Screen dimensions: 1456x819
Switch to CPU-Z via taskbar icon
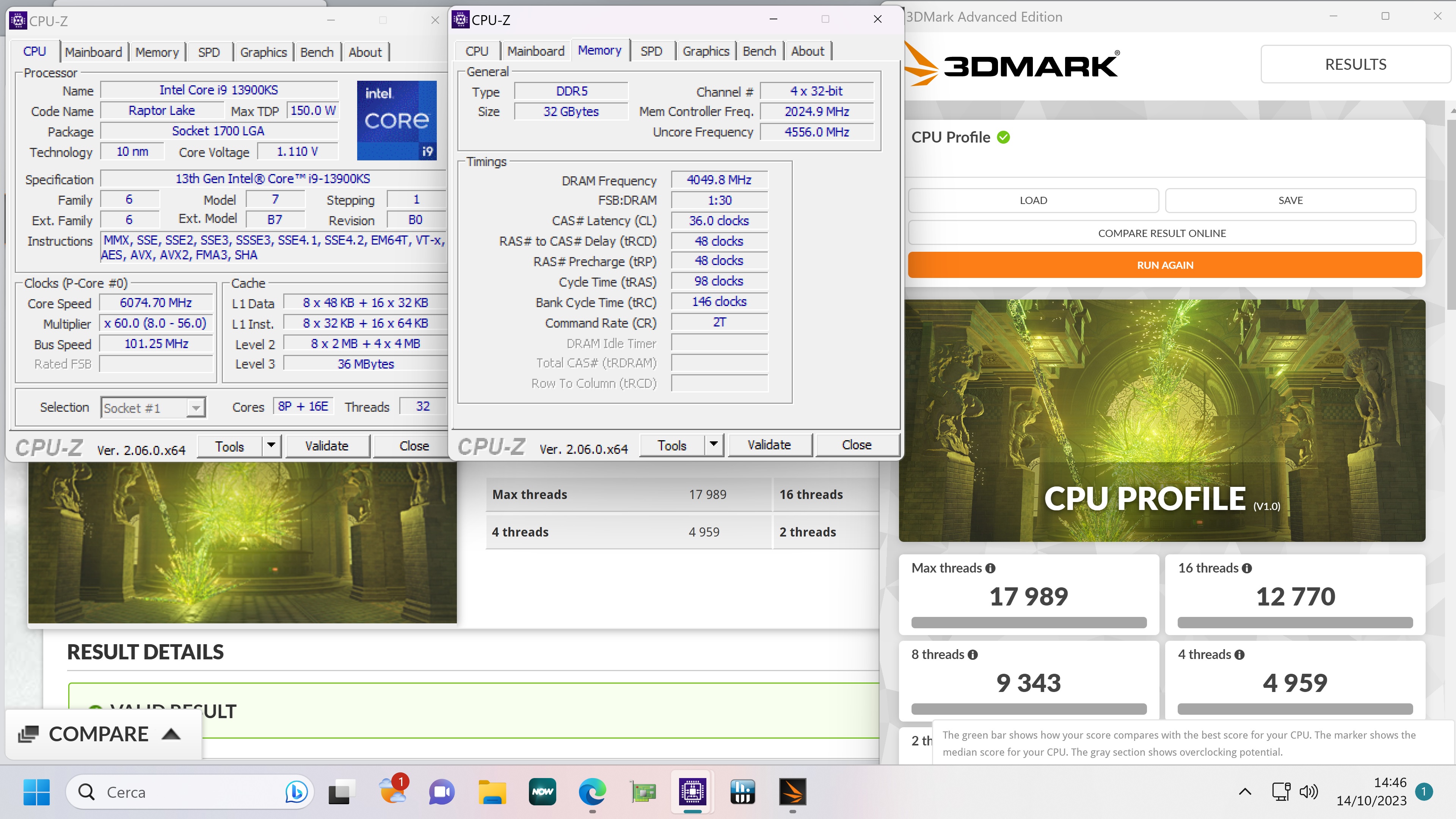692,792
